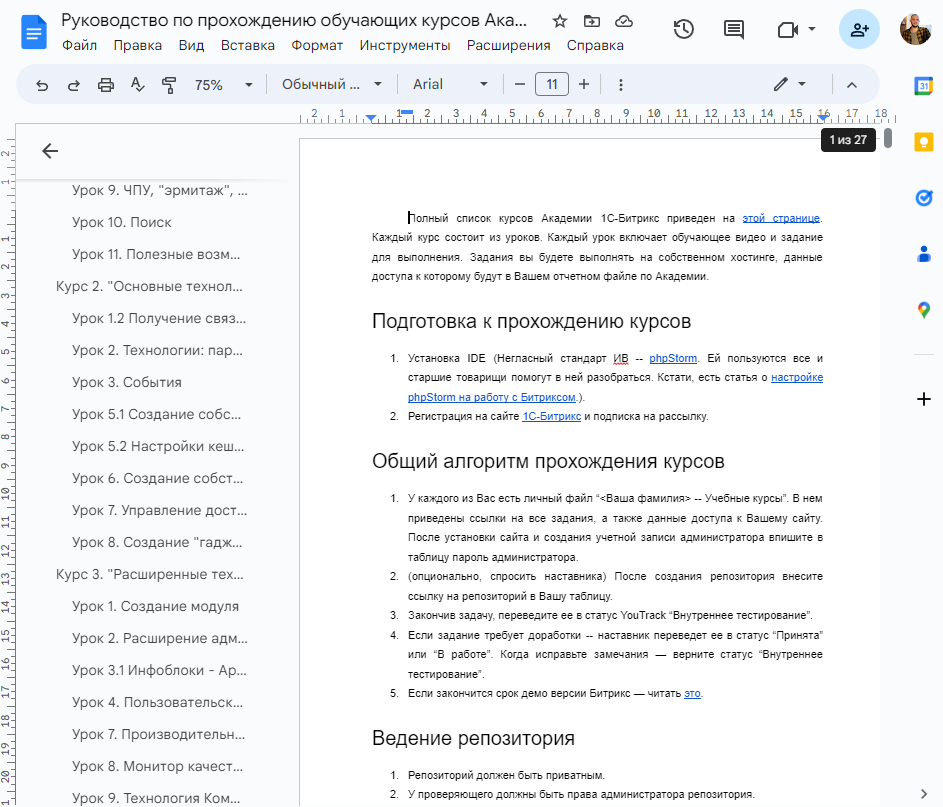
Task: Click the vertical scrollbar thumb
Action: click(888, 138)
